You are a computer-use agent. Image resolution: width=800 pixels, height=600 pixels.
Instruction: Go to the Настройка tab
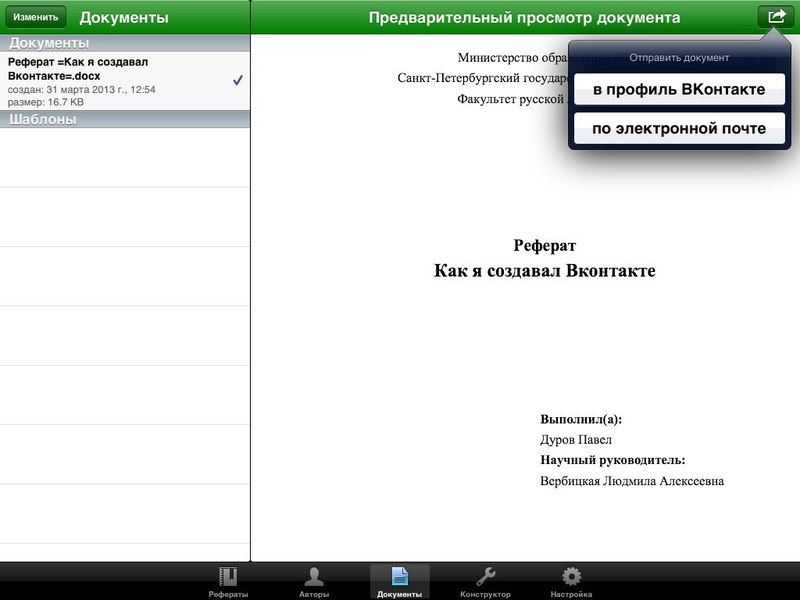(x=571, y=582)
